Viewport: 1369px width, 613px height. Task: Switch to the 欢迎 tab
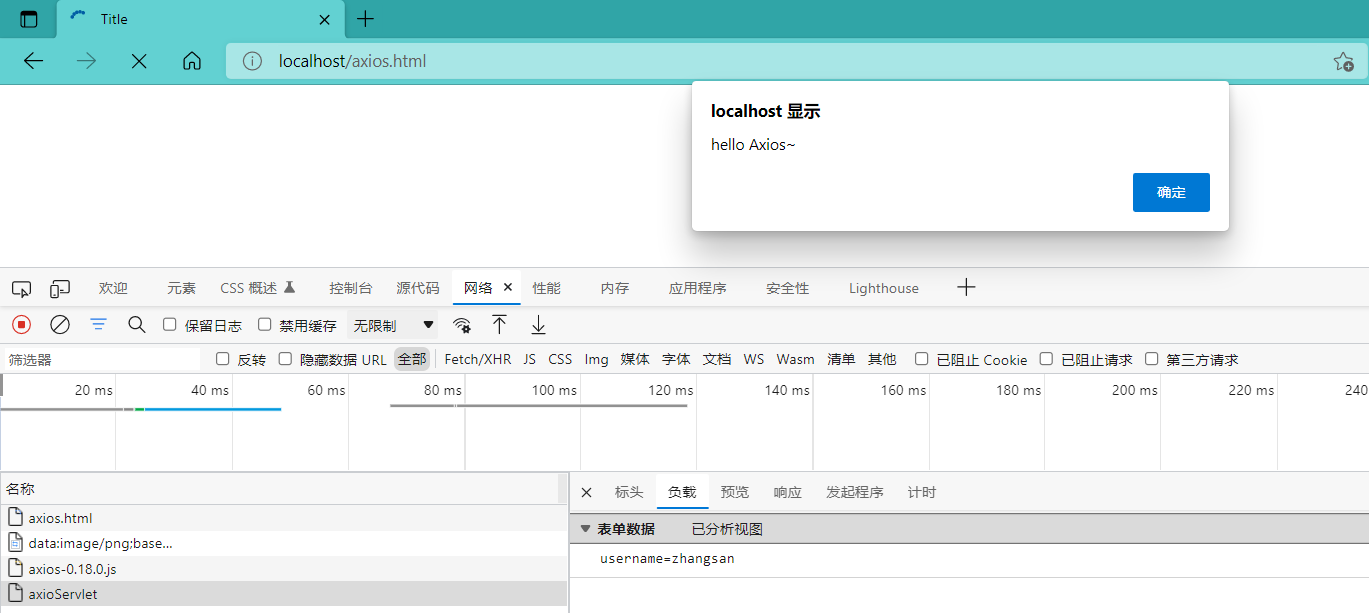click(113, 288)
